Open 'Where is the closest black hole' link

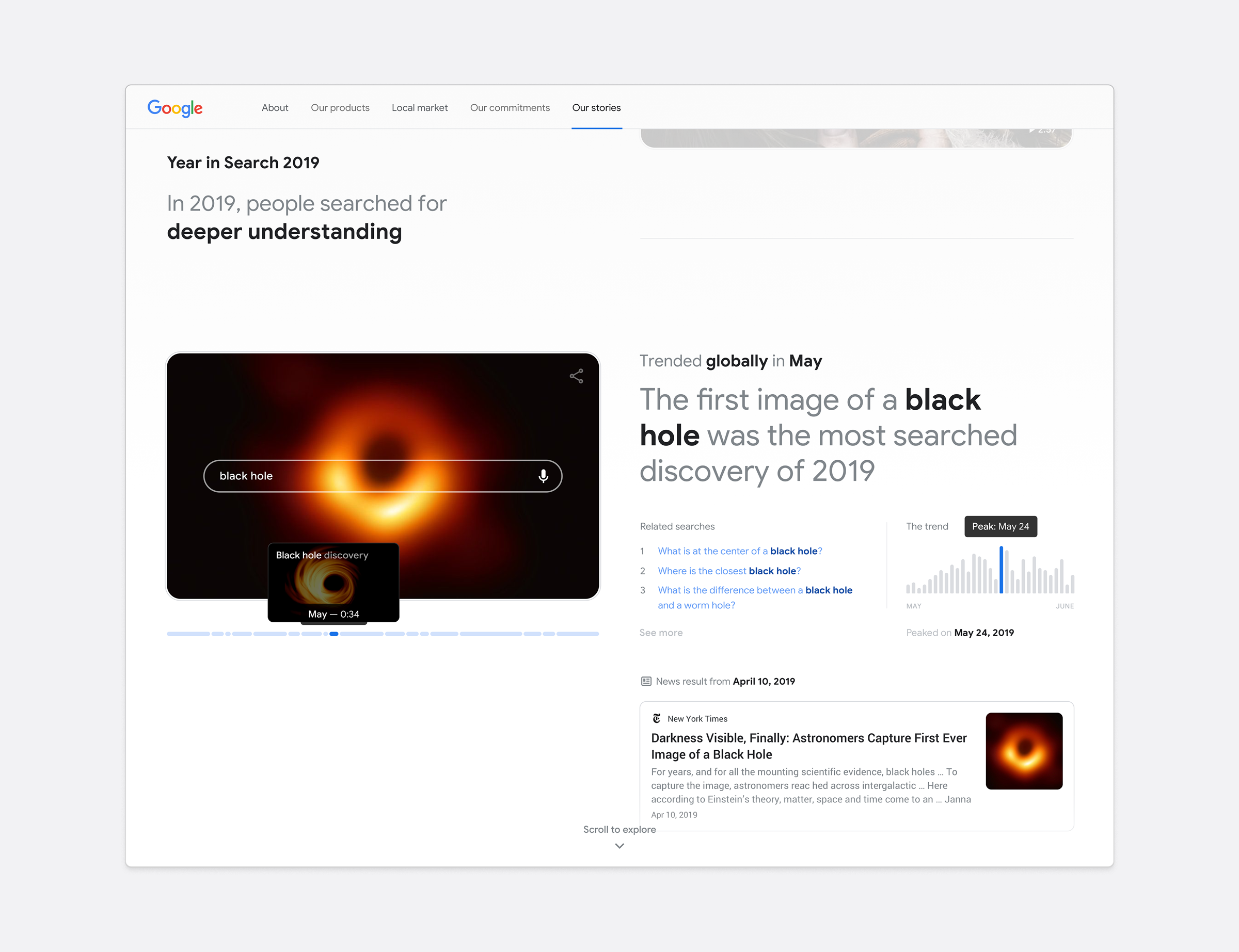coord(729,571)
